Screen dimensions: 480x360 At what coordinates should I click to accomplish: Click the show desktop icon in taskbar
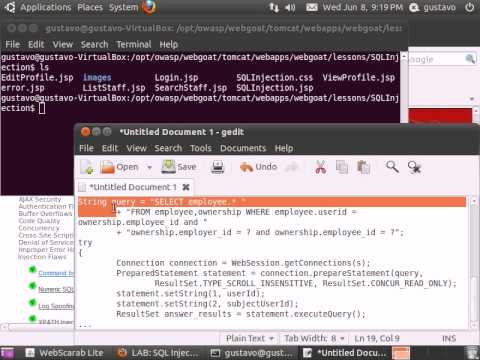(7, 353)
